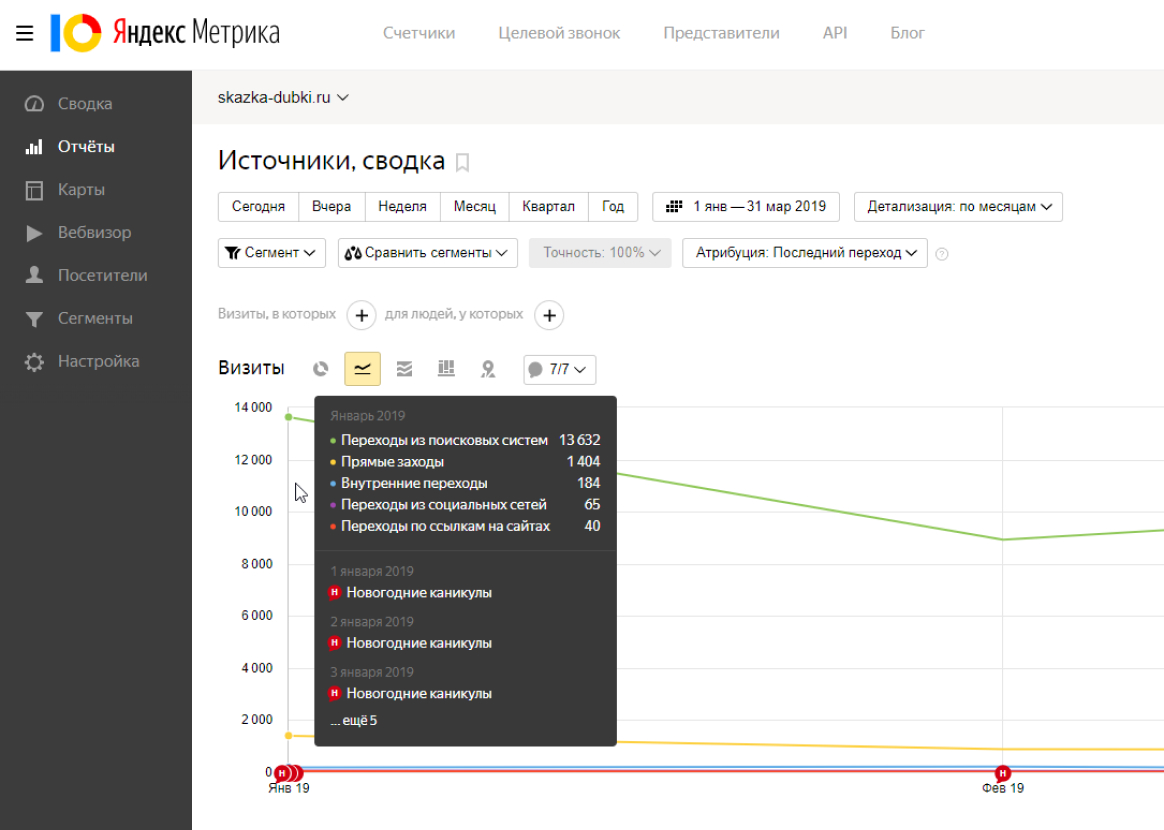
Task: Click the attribution help question icon
Action: (942, 254)
